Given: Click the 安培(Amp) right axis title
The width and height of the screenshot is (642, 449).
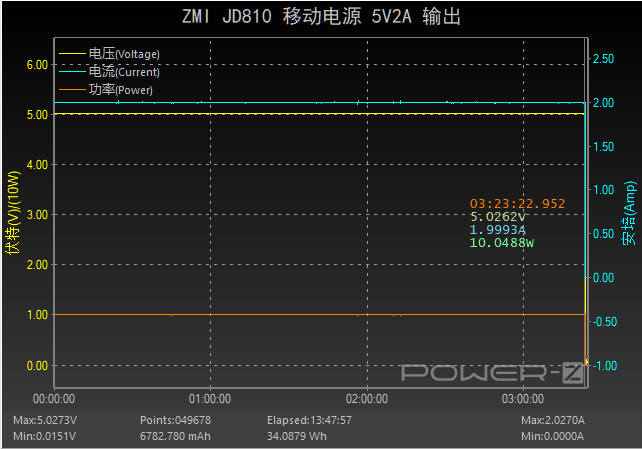Looking at the screenshot, I should click(629, 213).
